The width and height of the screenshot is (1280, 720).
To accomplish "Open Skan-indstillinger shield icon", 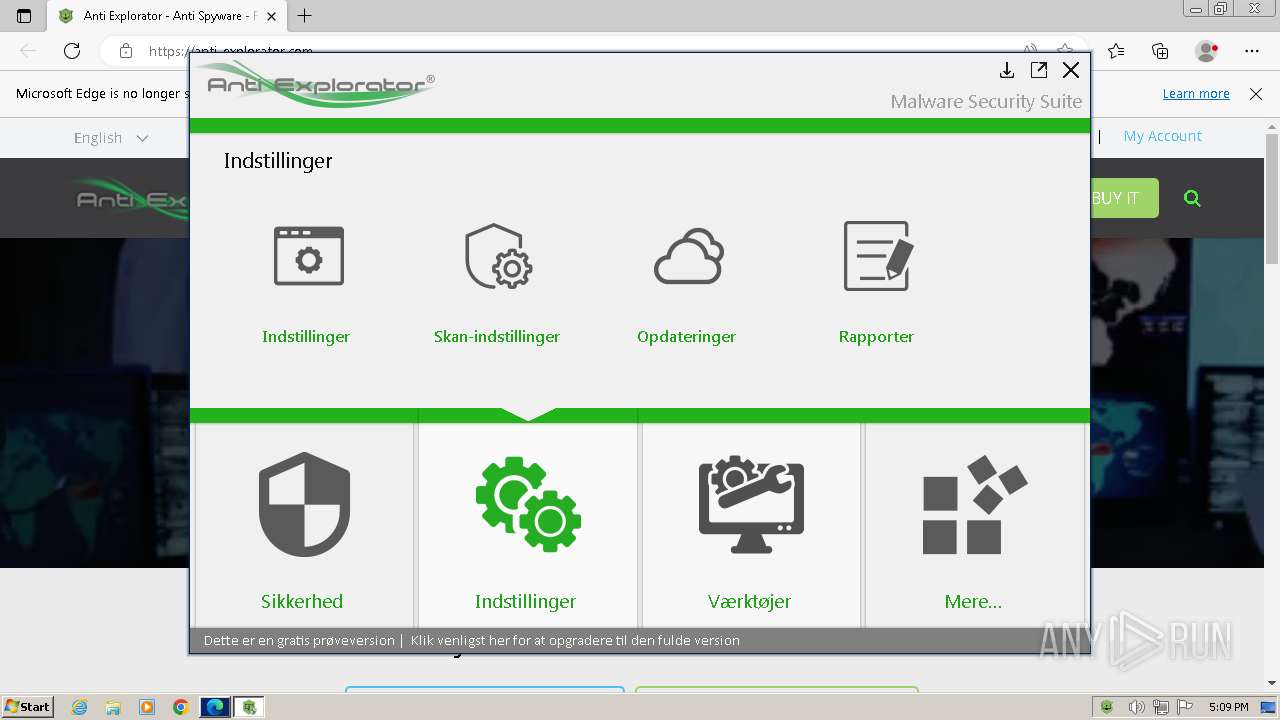I will tap(498, 256).
